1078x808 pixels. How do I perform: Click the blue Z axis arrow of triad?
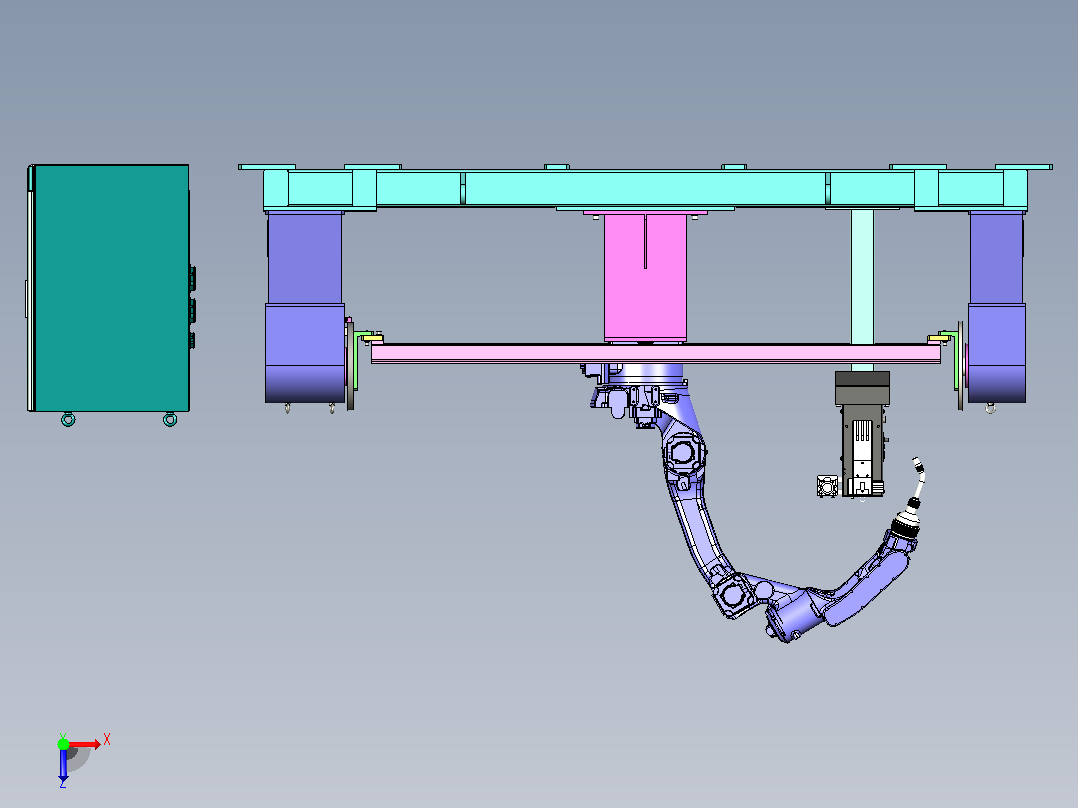(x=63, y=765)
